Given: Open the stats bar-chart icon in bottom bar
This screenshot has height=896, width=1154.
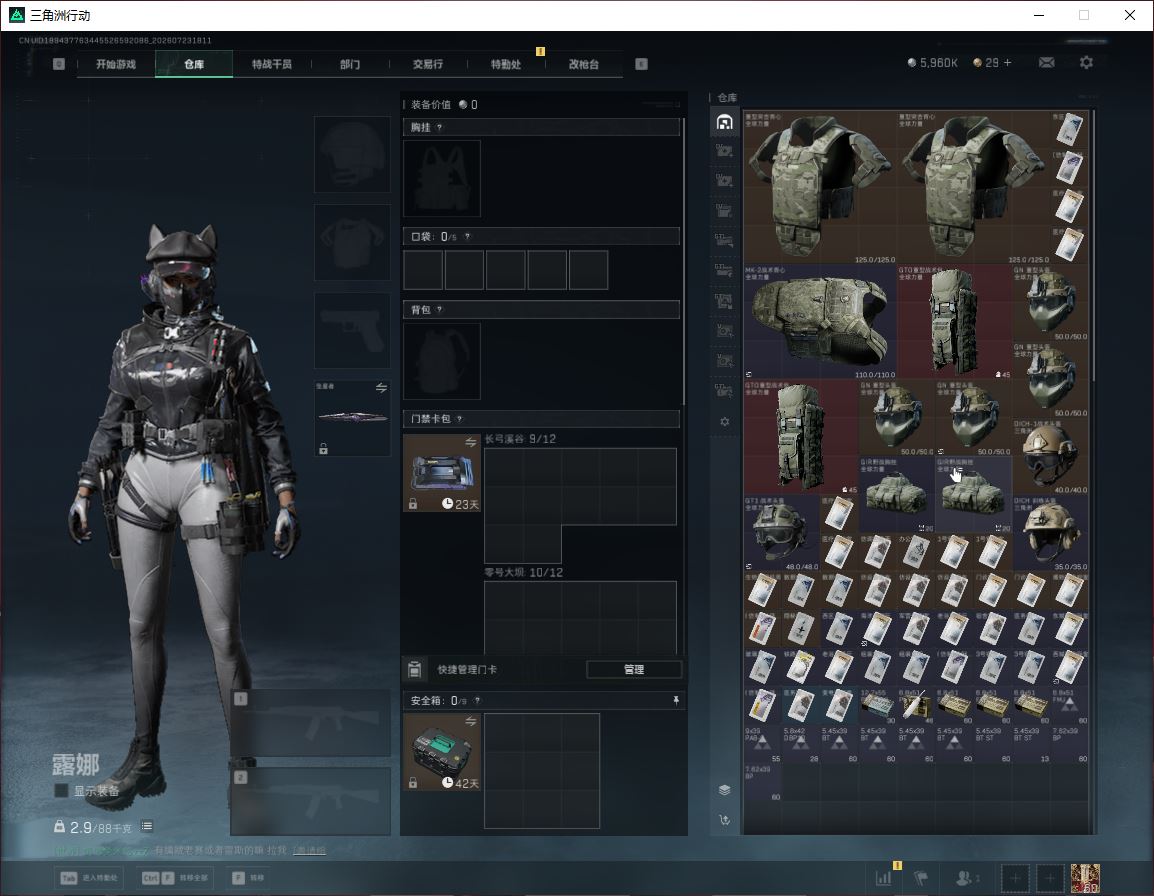Looking at the screenshot, I should 883,878.
